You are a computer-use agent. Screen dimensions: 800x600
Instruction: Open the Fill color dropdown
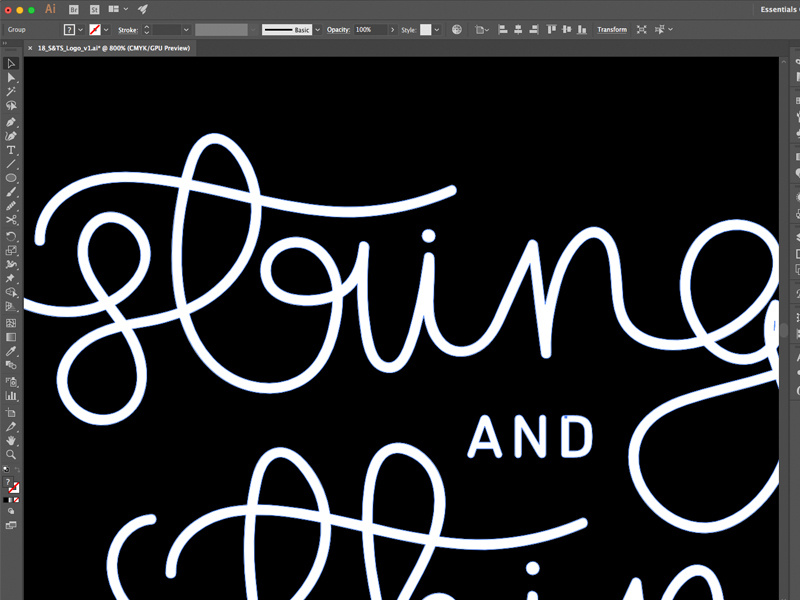pos(80,30)
